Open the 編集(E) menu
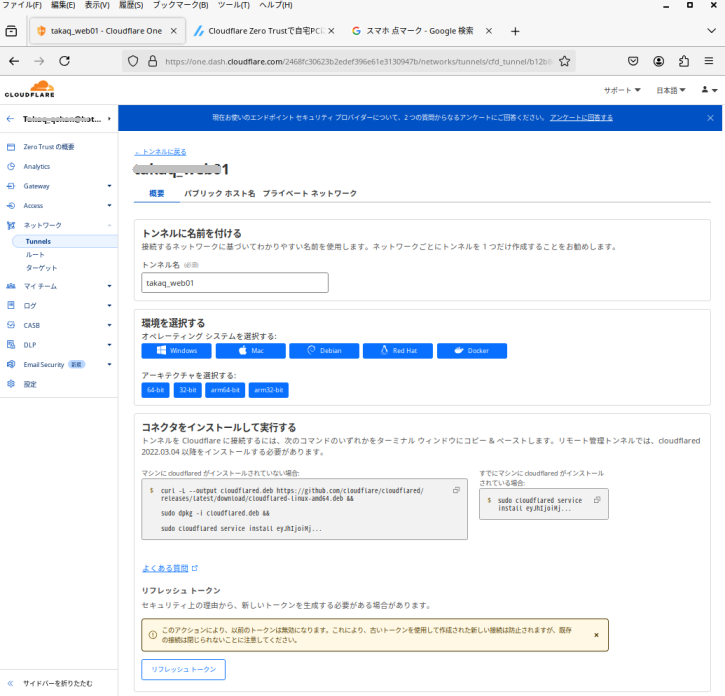725x696 pixels. tap(63, 5)
